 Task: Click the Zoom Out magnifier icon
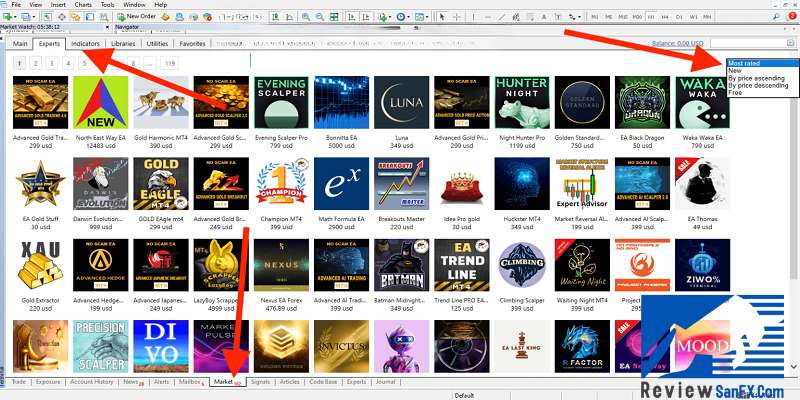[320, 16]
